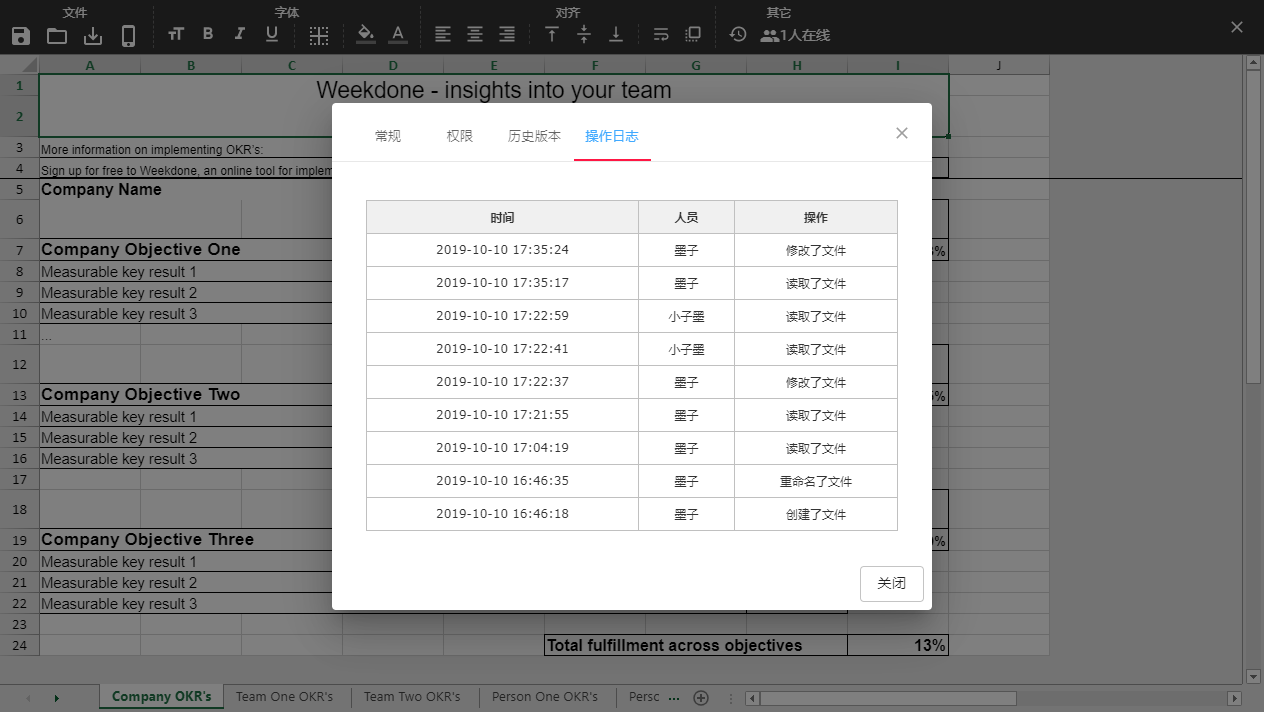Close the dialog with X icon

(x=902, y=133)
